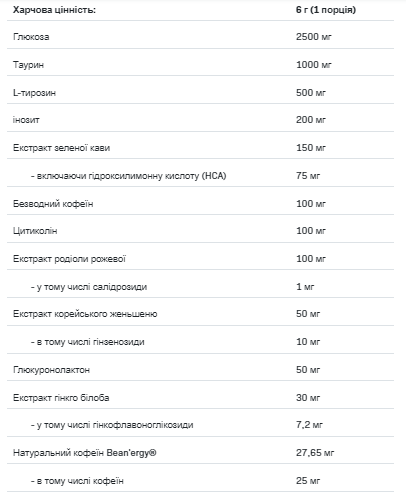
Task: Select Екстракт родіоли рожевої label
Action: click(69, 259)
